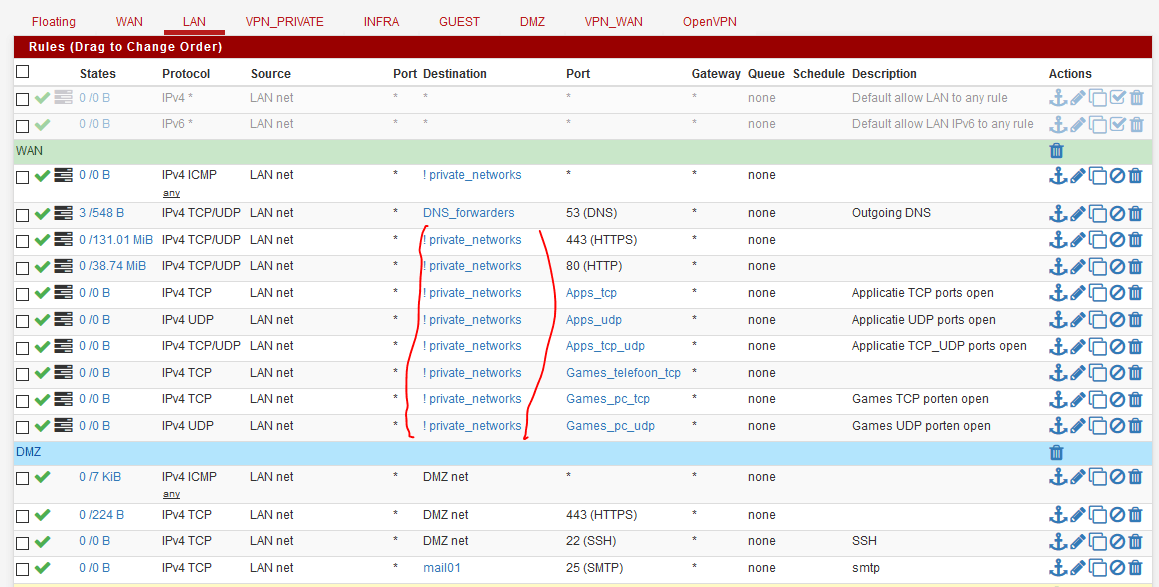
Task: Copy the Default allow LAN IPv6 rule
Action: pyautogui.click(x=1098, y=124)
